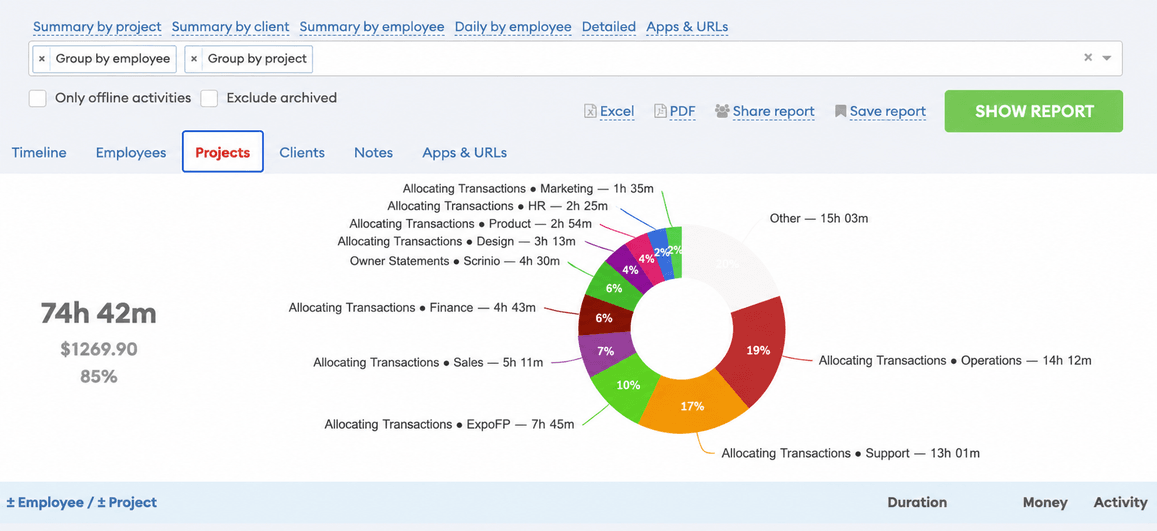1157x531 pixels.
Task: Click the Design — 3h 13m label
Action: point(457,240)
